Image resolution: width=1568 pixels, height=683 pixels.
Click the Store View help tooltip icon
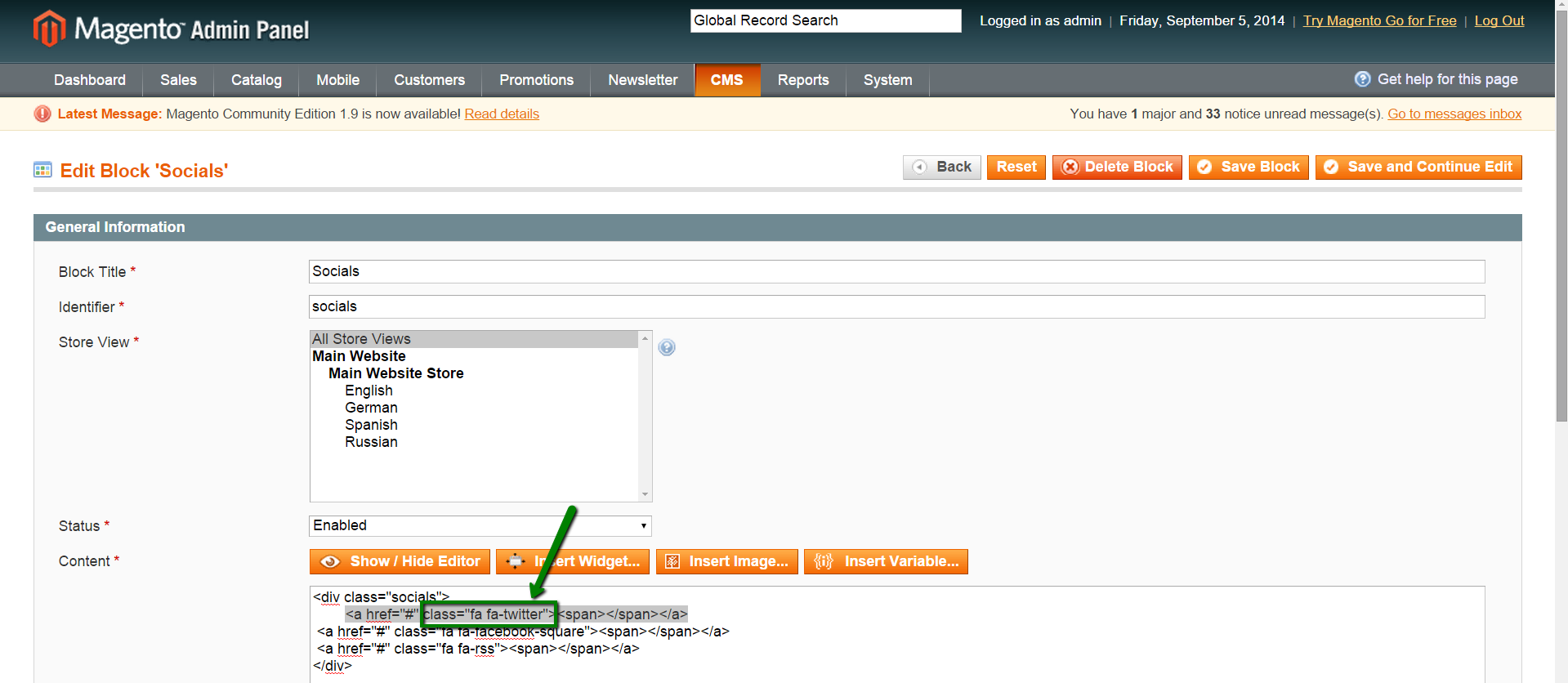(x=667, y=348)
